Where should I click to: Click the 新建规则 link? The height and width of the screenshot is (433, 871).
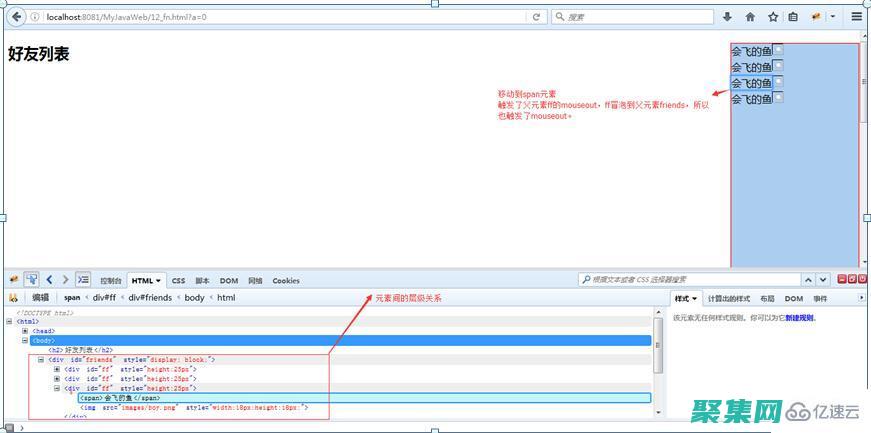coord(800,318)
